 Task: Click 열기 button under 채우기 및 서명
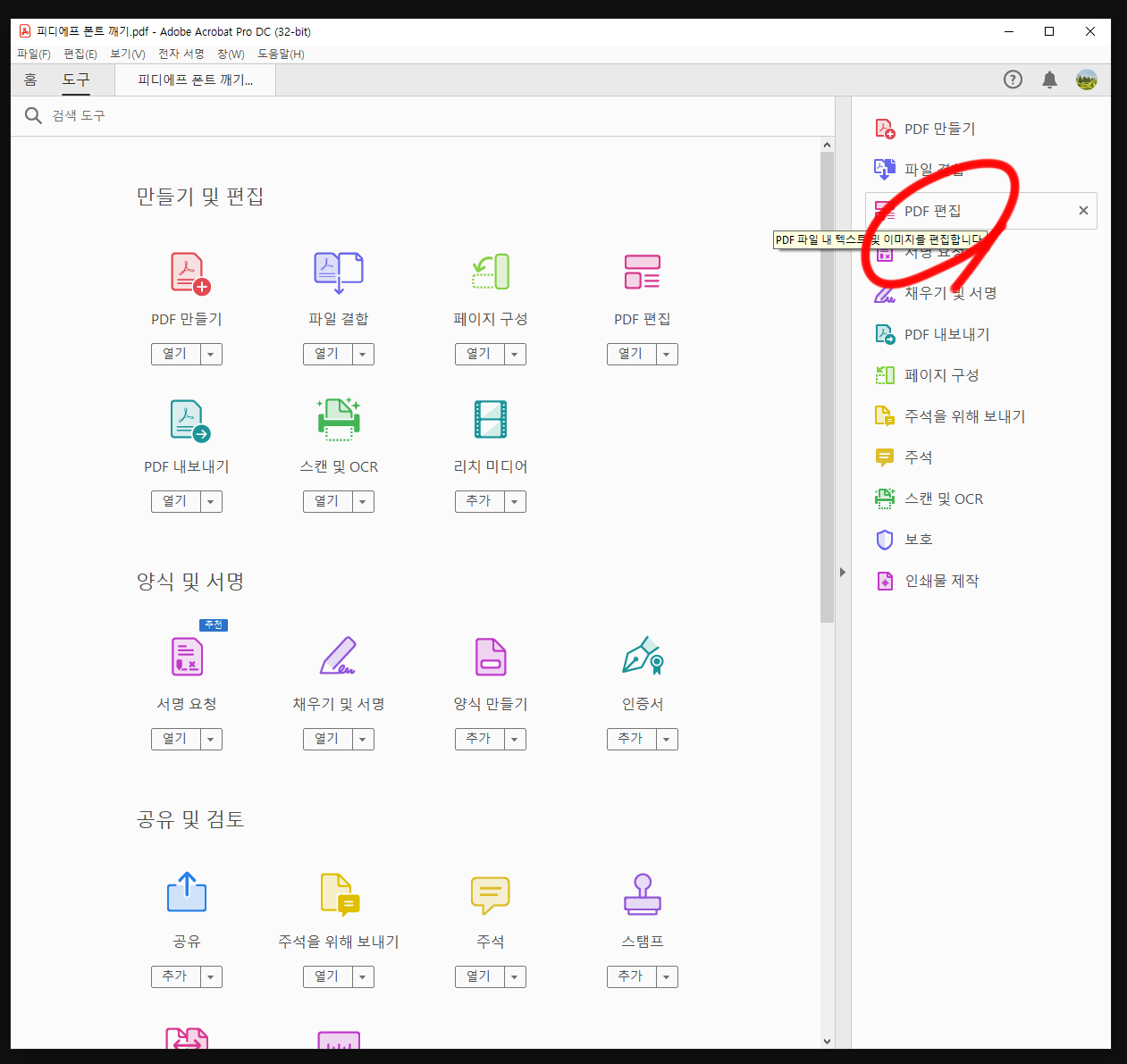pyautogui.click(x=328, y=739)
